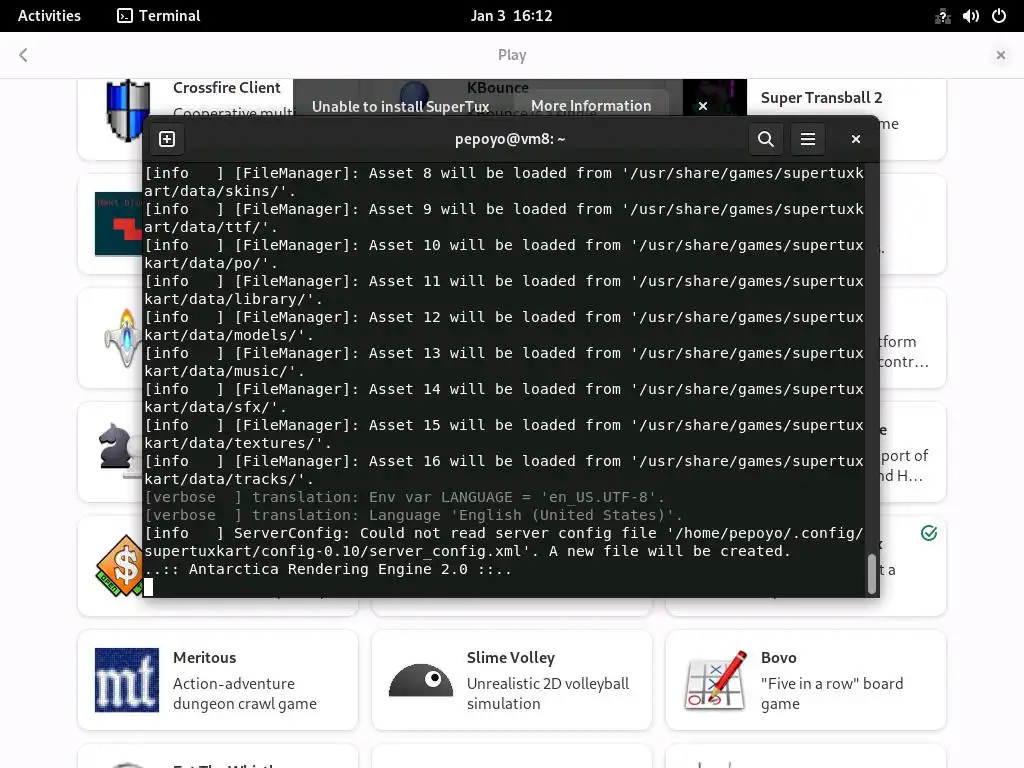Select the Meritous title text
1024x768 pixels.
[204, 658]
